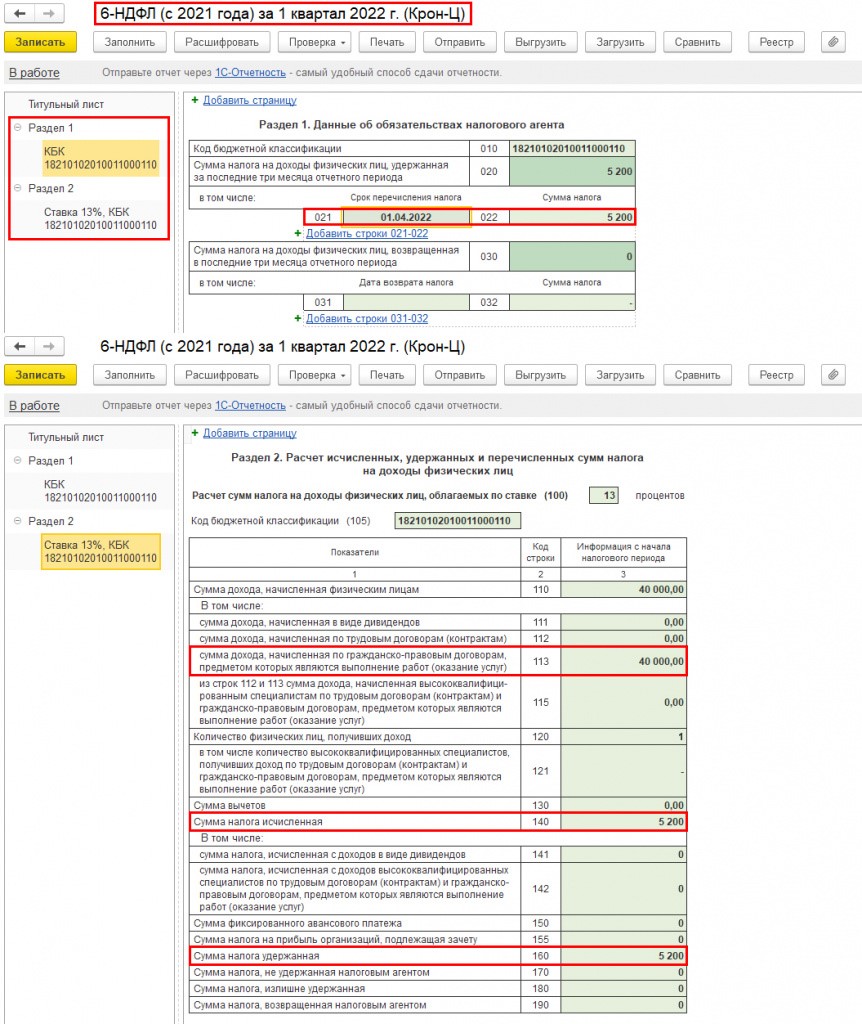This screenshot has width=862, height=1024.
Task: Open Проверка dropdown above the Раздел 2 form
Action: (x=314, y=375)
